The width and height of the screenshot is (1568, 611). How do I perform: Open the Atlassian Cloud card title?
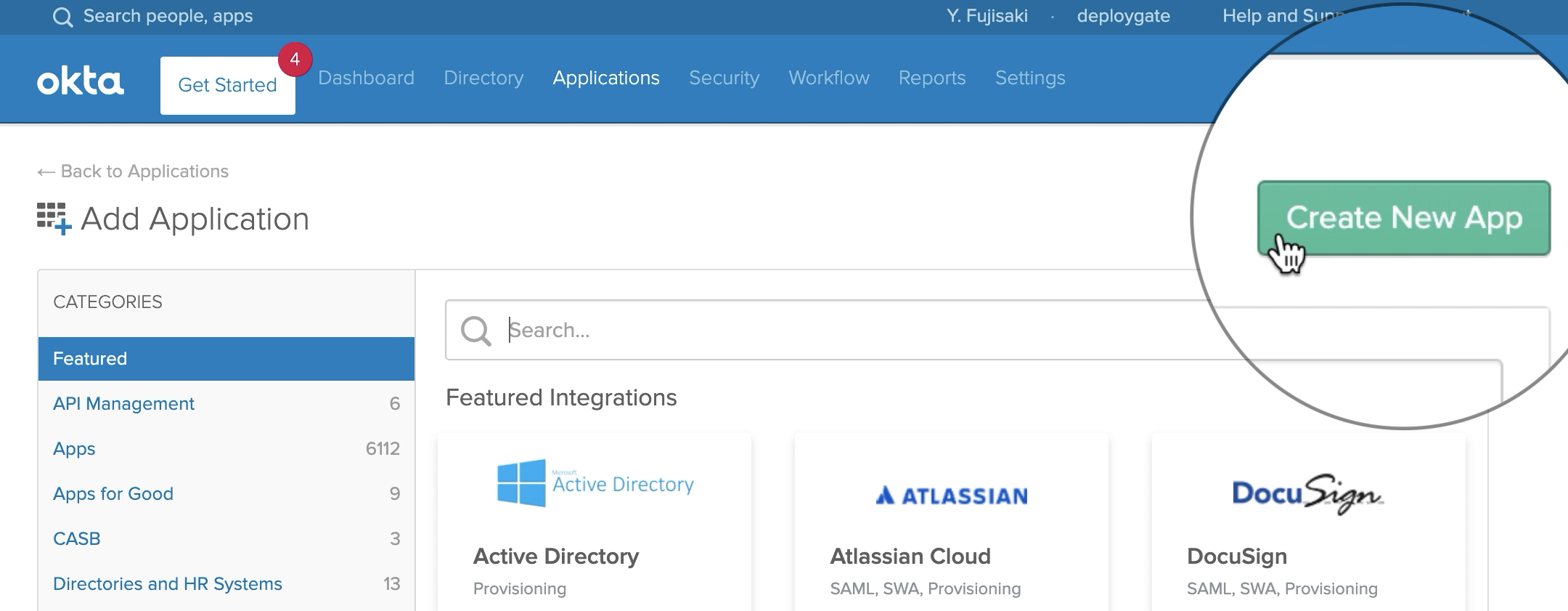pos(910,557)
